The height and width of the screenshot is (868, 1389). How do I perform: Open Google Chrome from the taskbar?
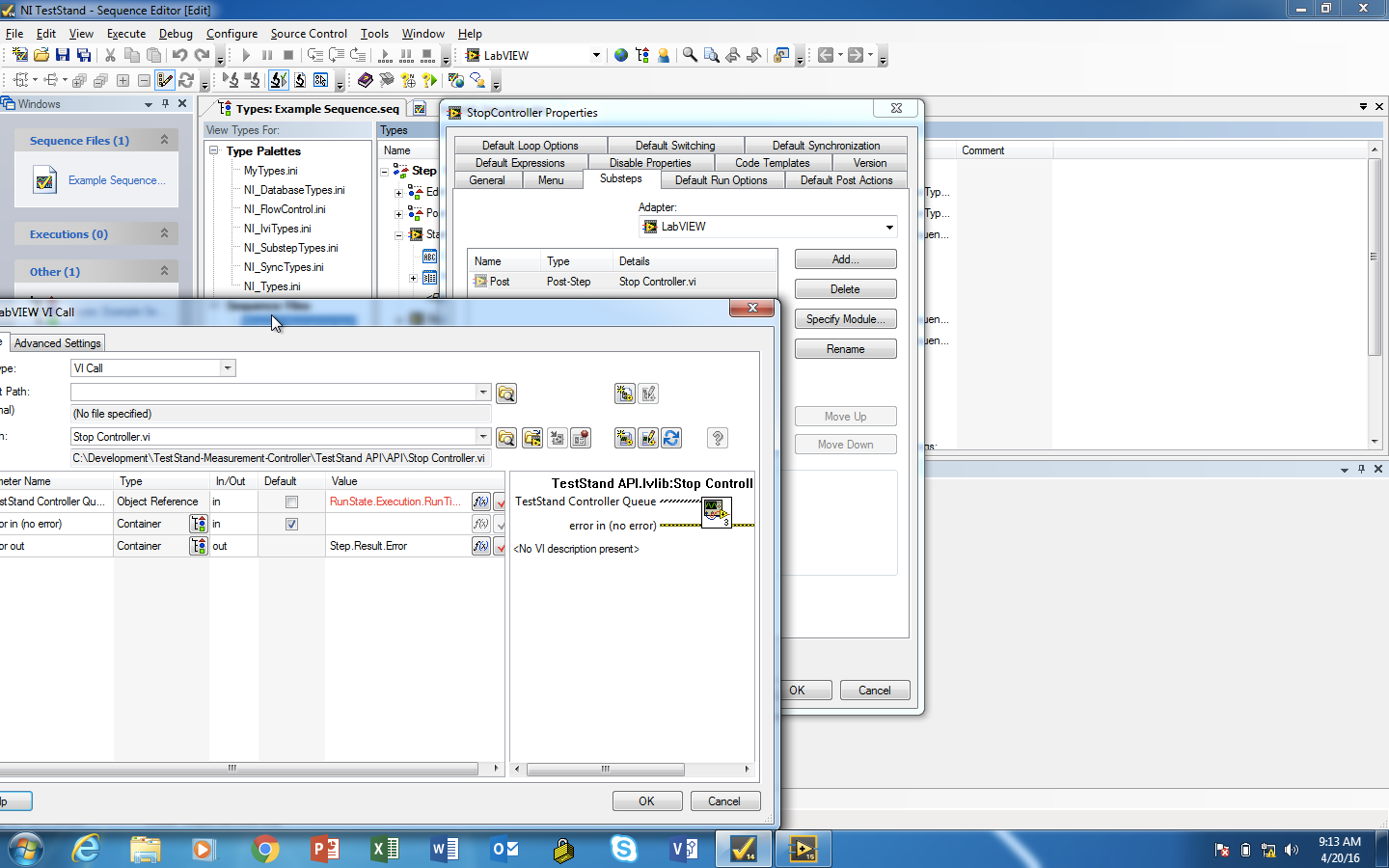264,849
